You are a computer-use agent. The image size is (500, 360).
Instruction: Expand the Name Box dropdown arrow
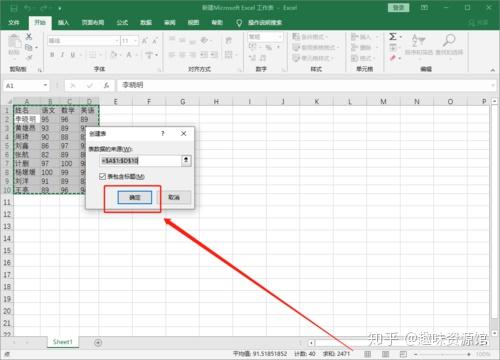[x=45, y=85]
